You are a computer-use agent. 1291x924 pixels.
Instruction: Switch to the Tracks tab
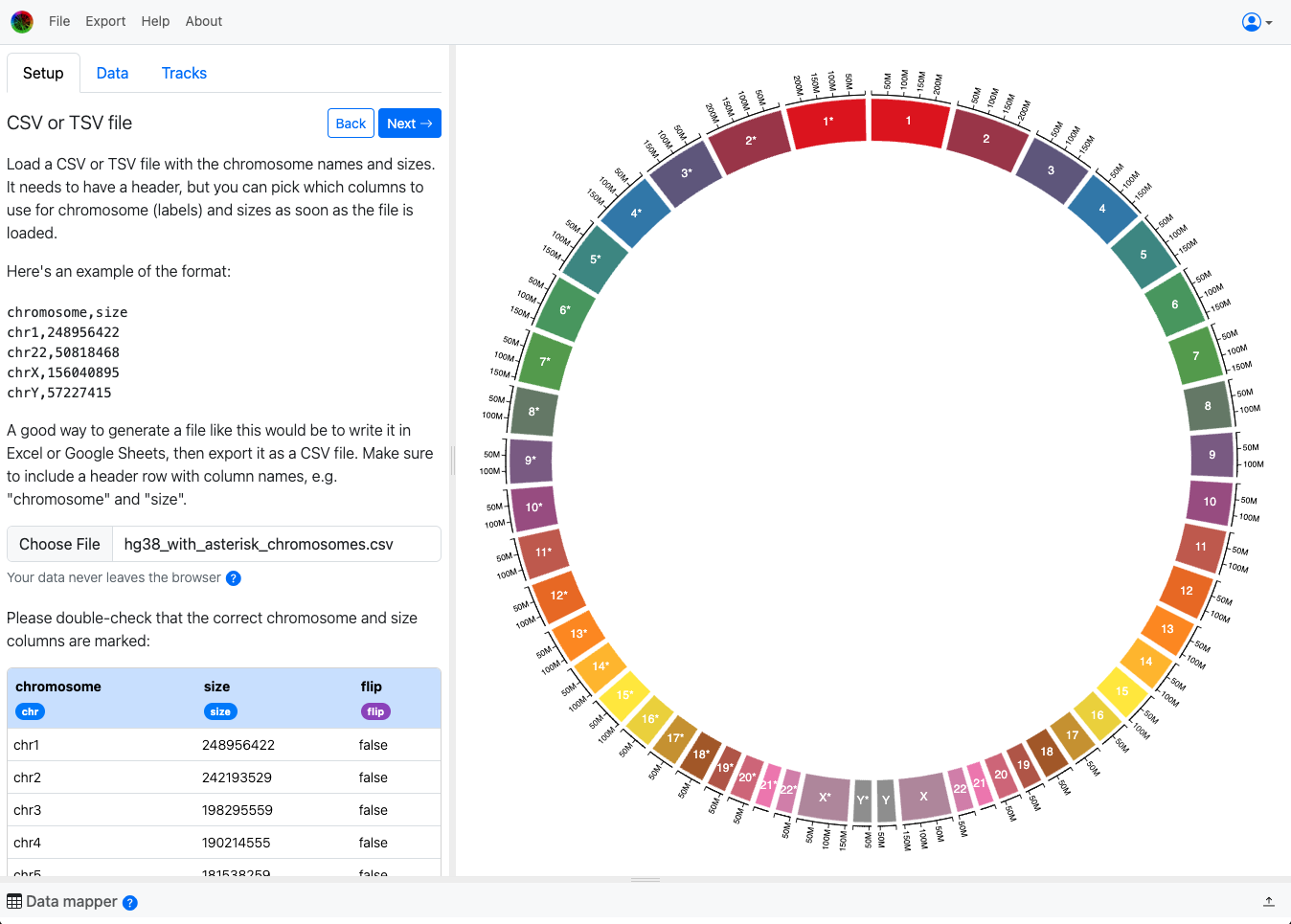click(x=184, y=73)
